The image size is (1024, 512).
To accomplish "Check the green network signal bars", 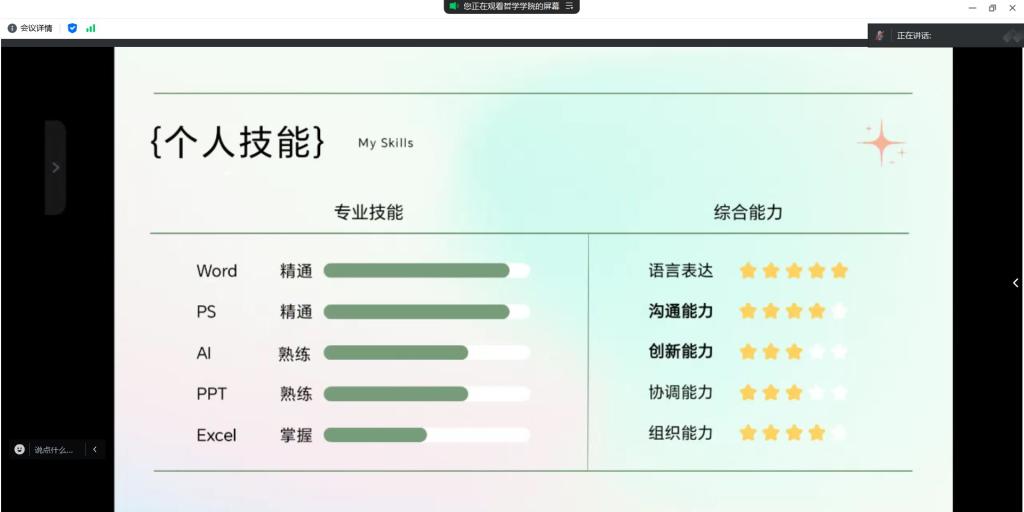I will tap(91, 28).
